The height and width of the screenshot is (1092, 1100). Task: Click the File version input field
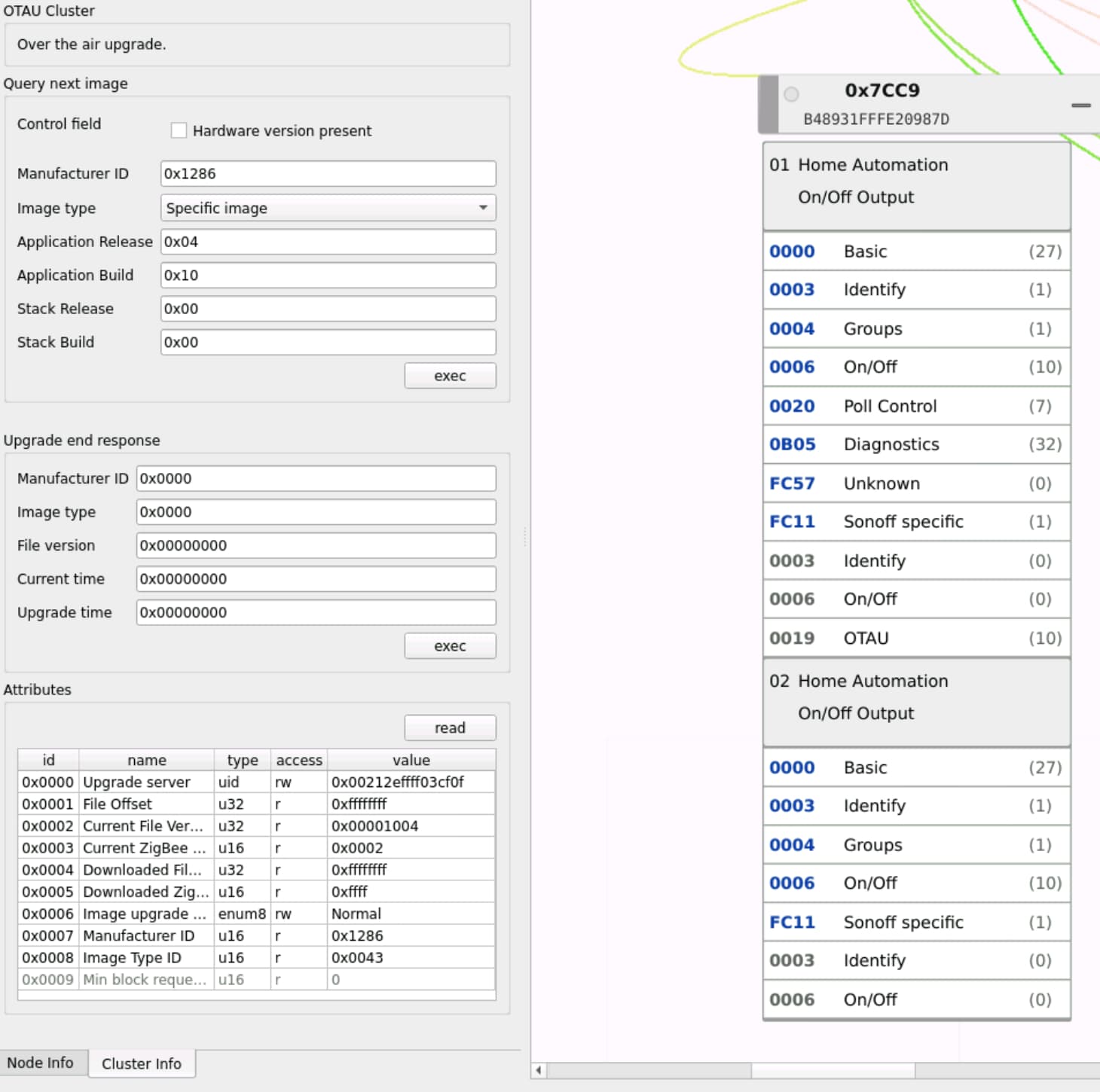click(x=316, y=545)
